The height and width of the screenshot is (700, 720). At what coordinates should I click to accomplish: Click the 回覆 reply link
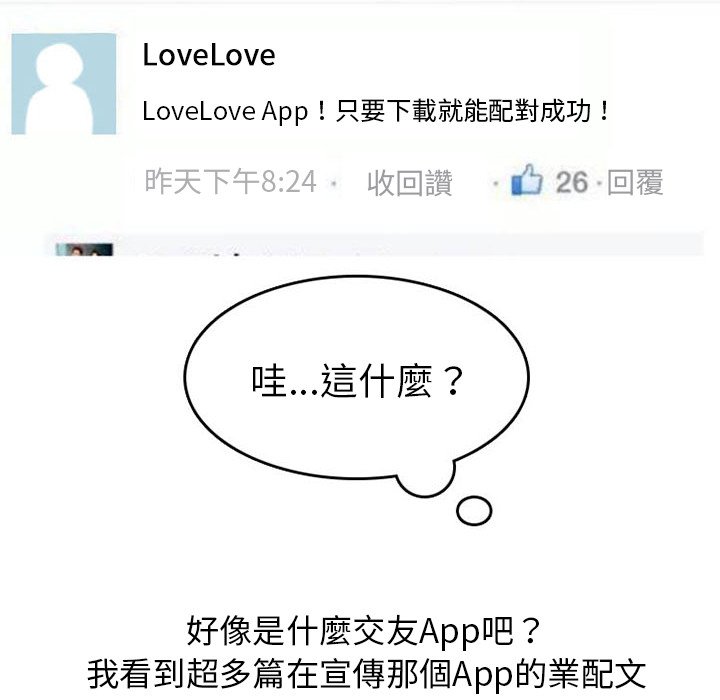[x=635, y=182]
